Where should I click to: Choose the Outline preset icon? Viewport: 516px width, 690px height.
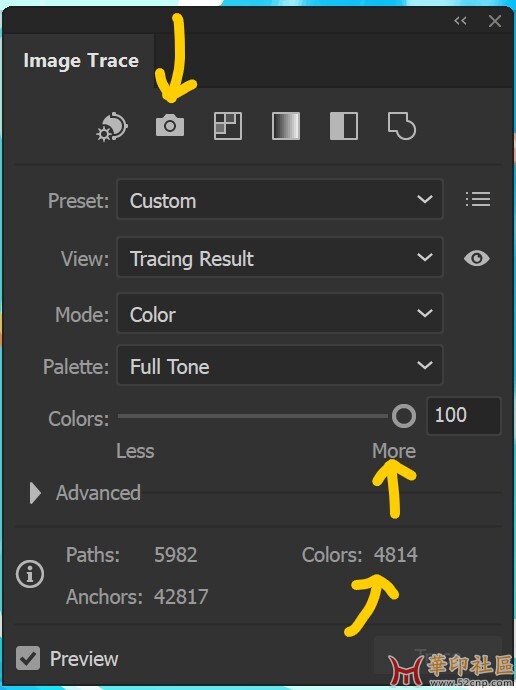402,126
